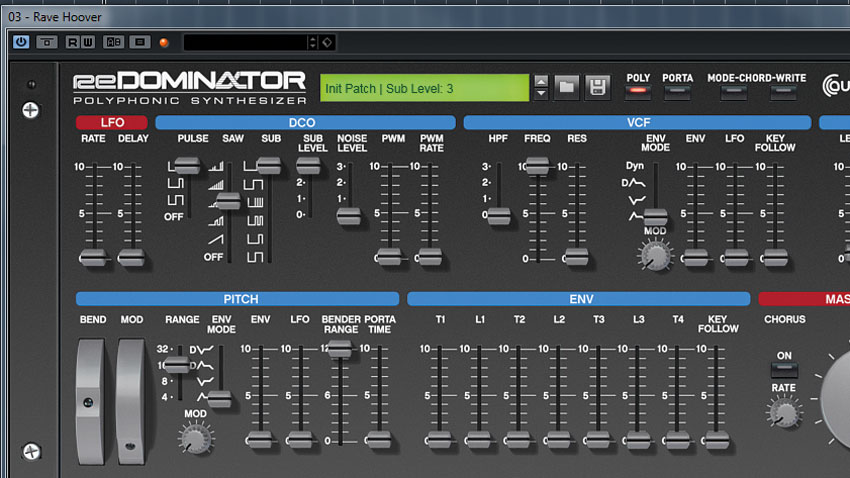Click the Read automation R button

coord(72,42)
